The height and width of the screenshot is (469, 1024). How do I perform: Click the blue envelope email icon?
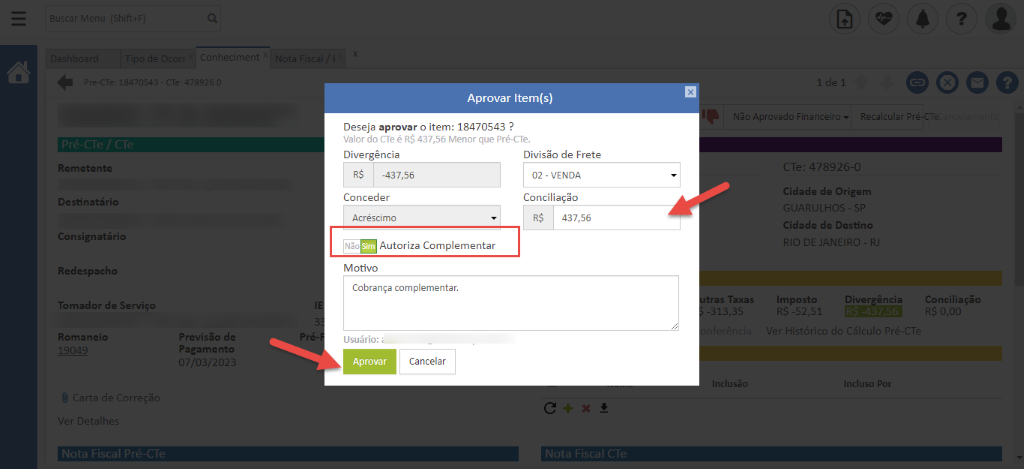point(978,82)
